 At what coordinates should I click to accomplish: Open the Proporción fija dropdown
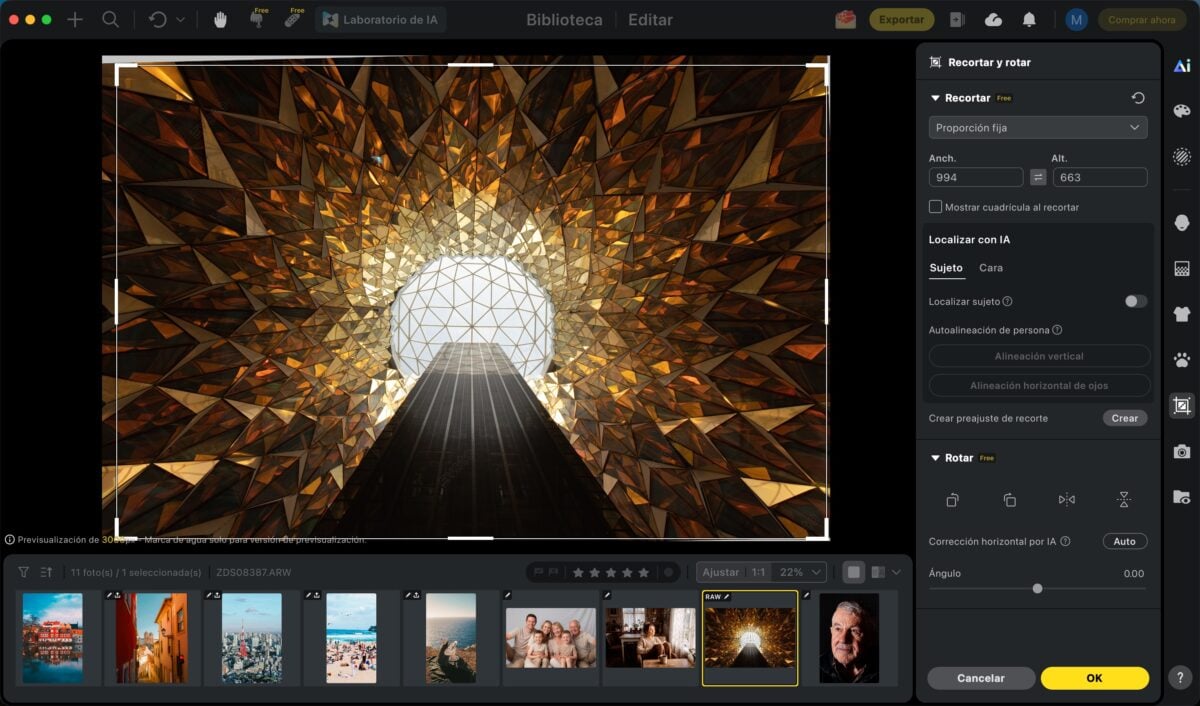[x=1038, y=128]
